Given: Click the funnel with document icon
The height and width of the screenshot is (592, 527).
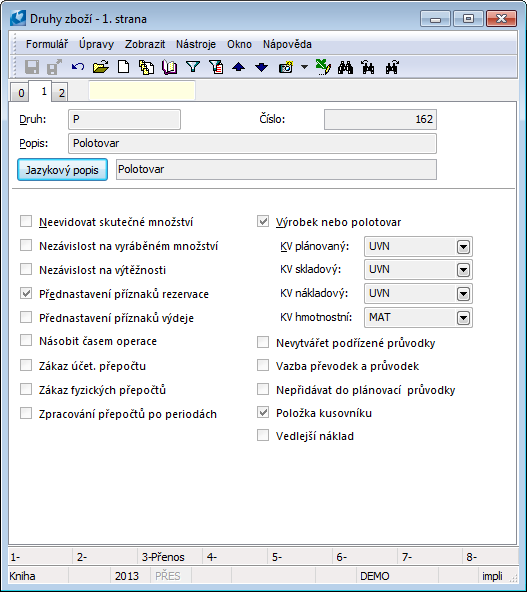Looking at the screenshot, I should [x=216, y=67].
